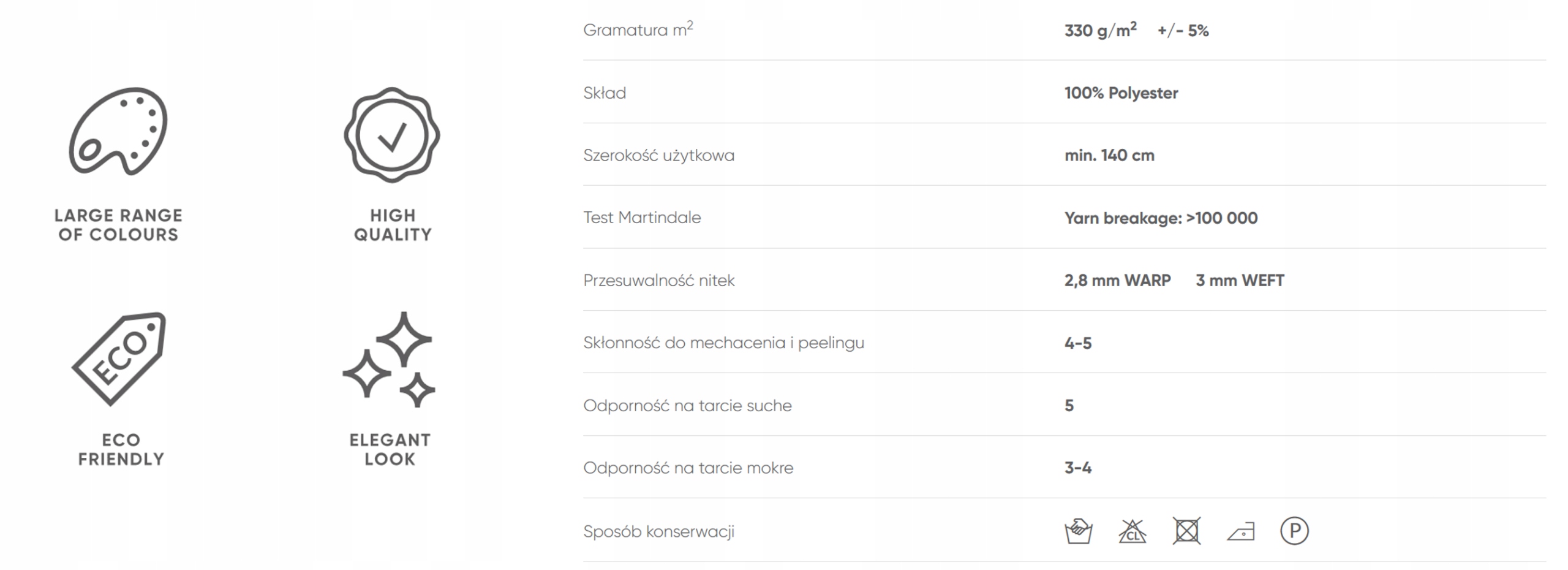Click the paint palette icon
1568x570 pixels.
tap(118, 132)
